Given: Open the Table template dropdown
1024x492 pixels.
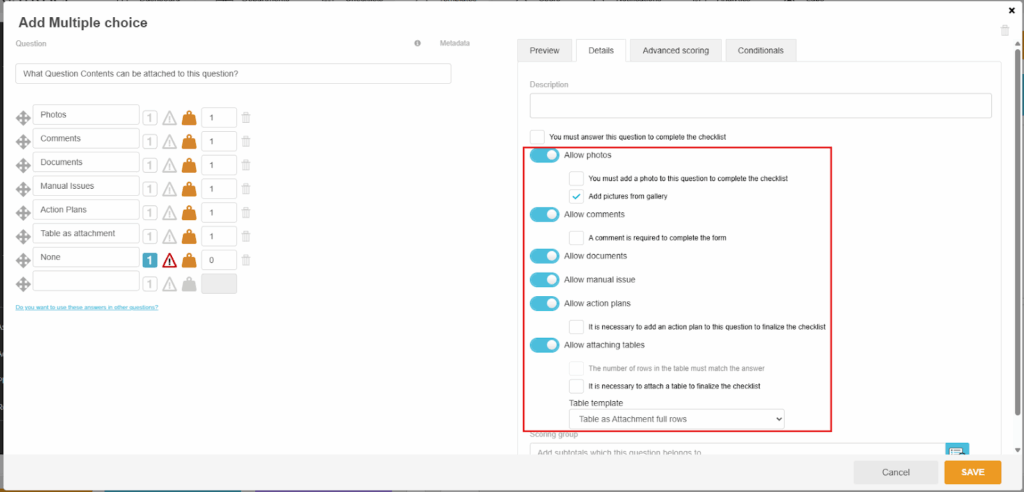Looking at the screenshot, I should [x=676, y=418].
